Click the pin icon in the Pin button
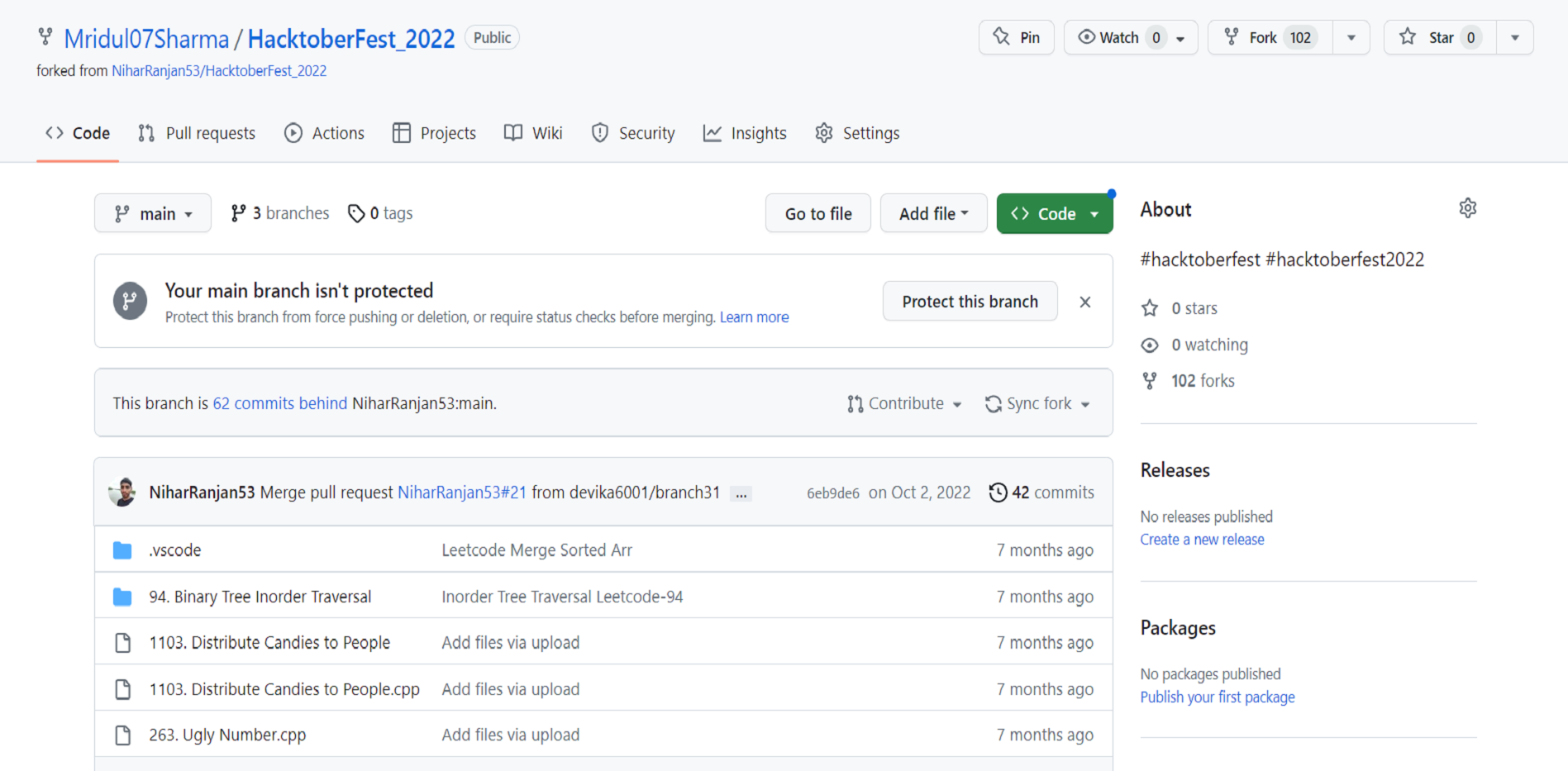 1002,36
